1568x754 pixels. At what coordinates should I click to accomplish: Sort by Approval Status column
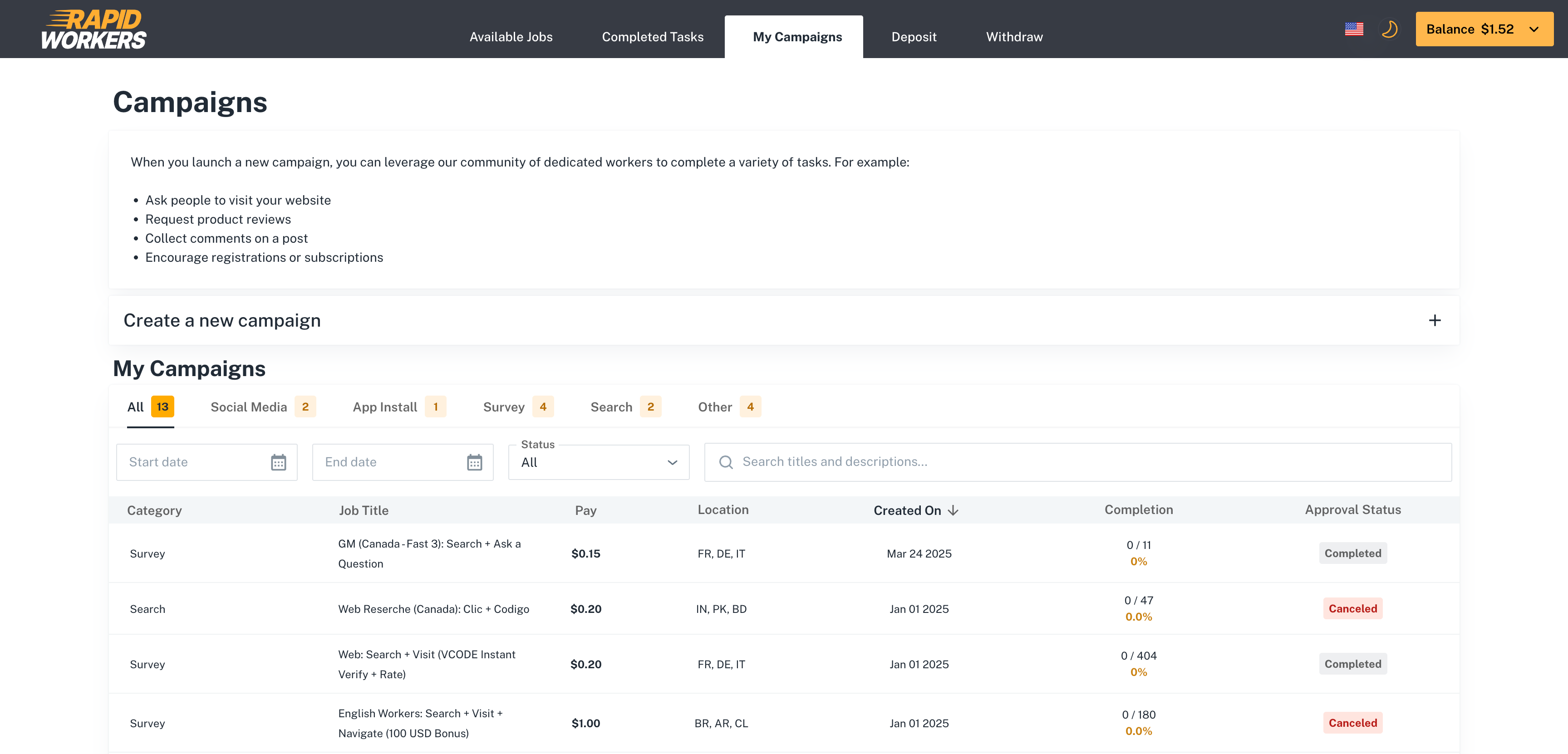click(1352, 509)
